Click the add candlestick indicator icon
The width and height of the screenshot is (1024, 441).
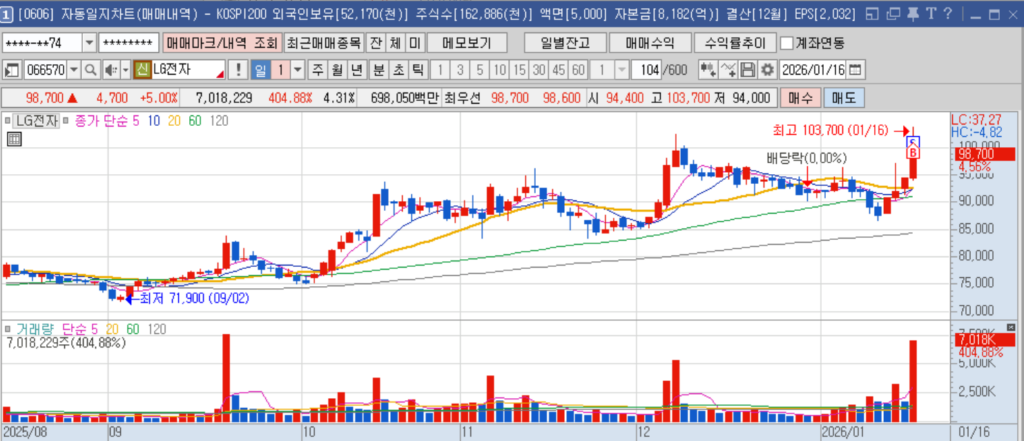click(707, 70)
